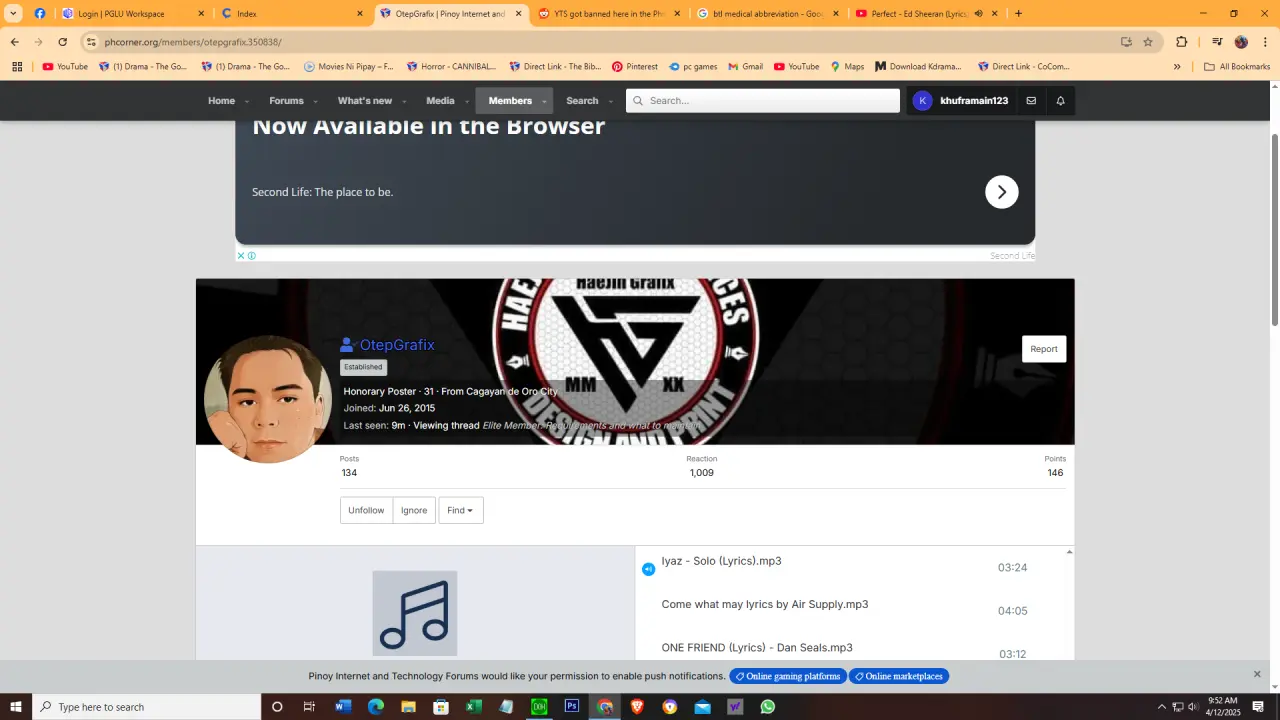
Task: Click the install app icon in address bar
Action: (1126, 42)
